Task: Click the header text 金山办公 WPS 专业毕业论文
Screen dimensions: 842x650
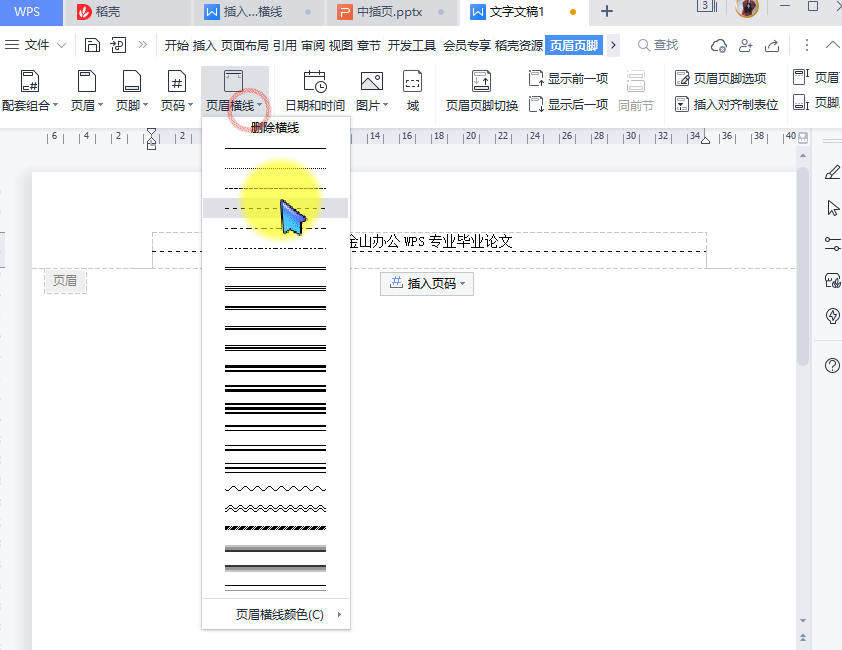Action: (430, 241)
